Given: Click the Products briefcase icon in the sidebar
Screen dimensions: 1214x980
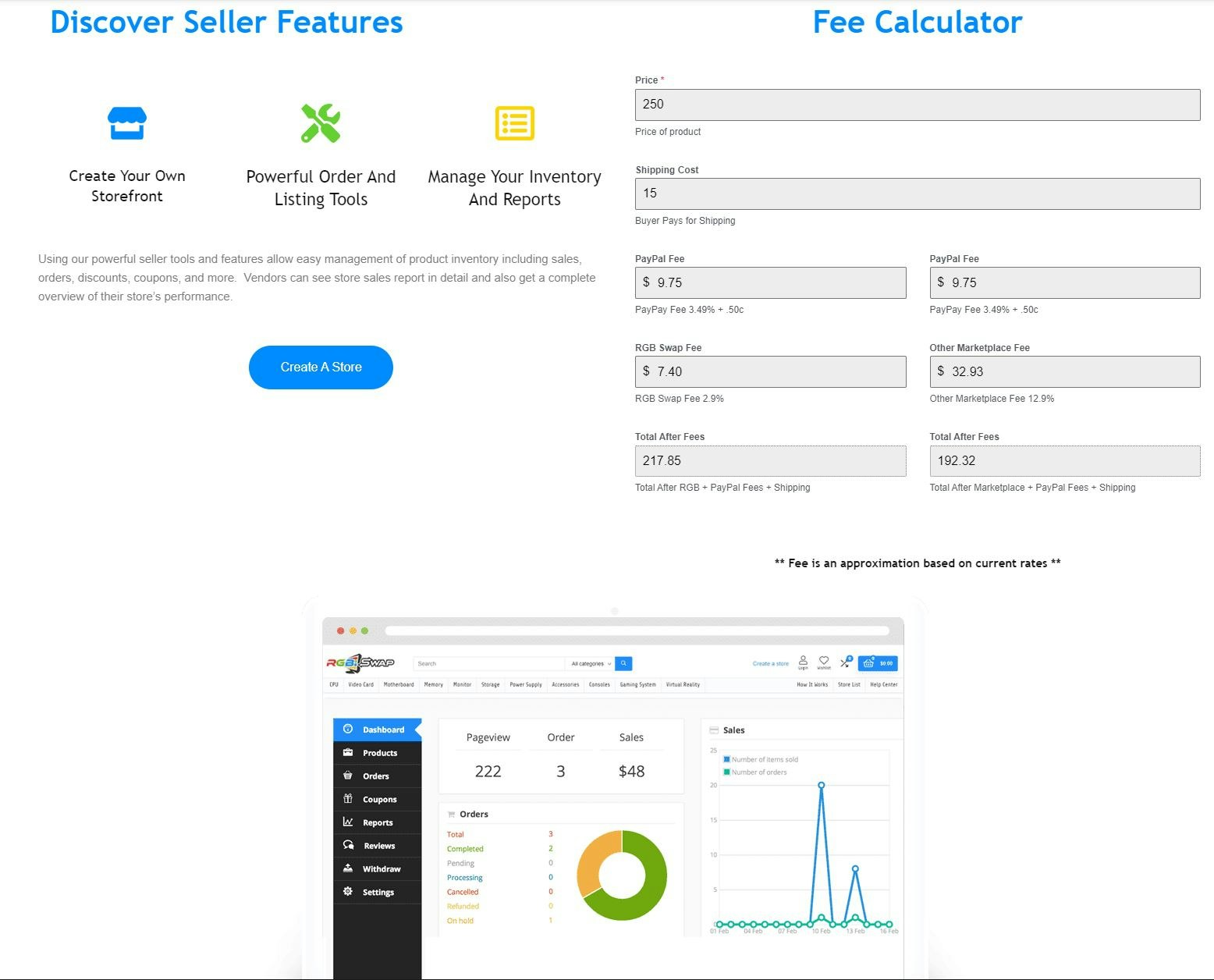Looking at the screenshot, I should click(348, 752).
